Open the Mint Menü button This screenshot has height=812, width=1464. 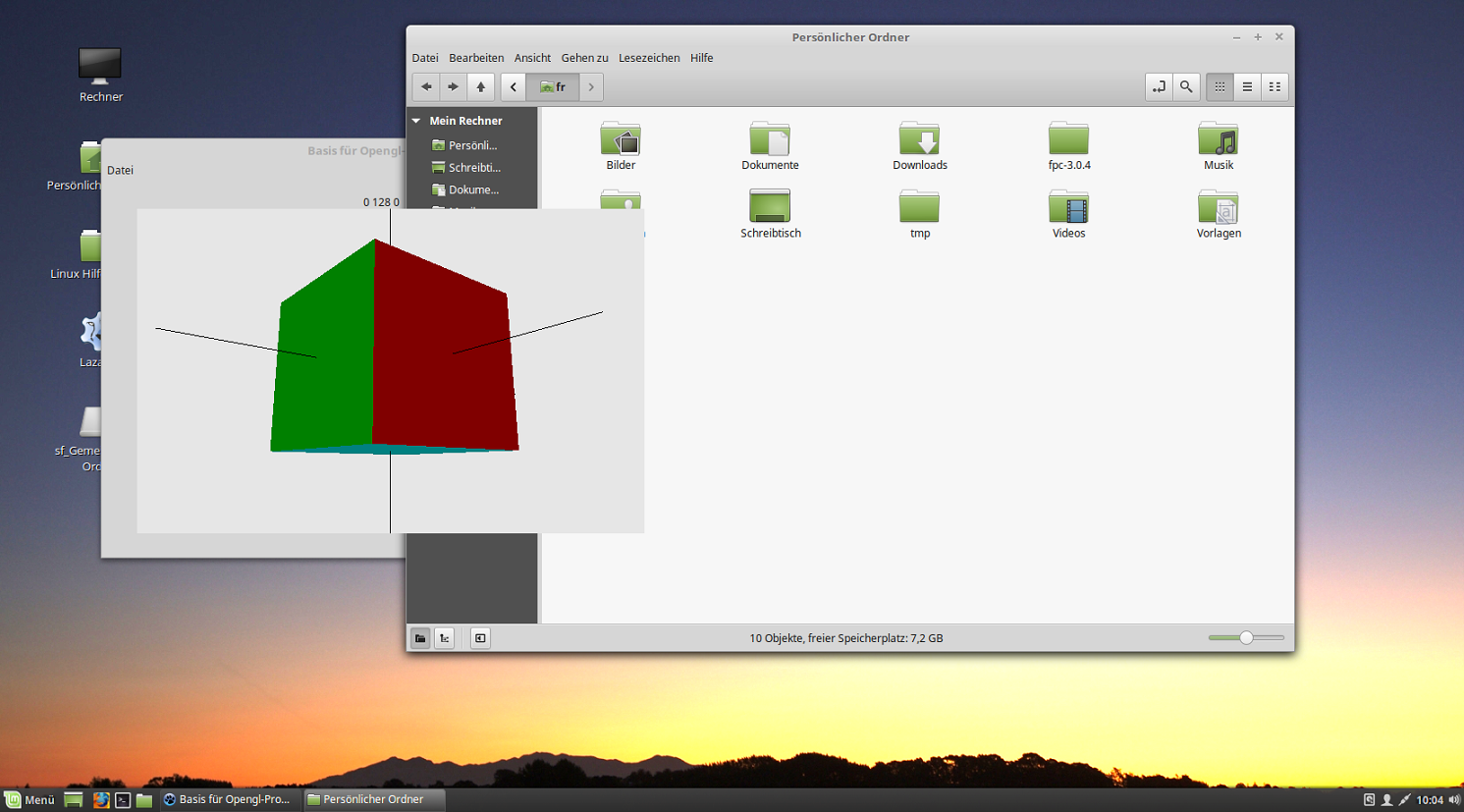(29, 800)
